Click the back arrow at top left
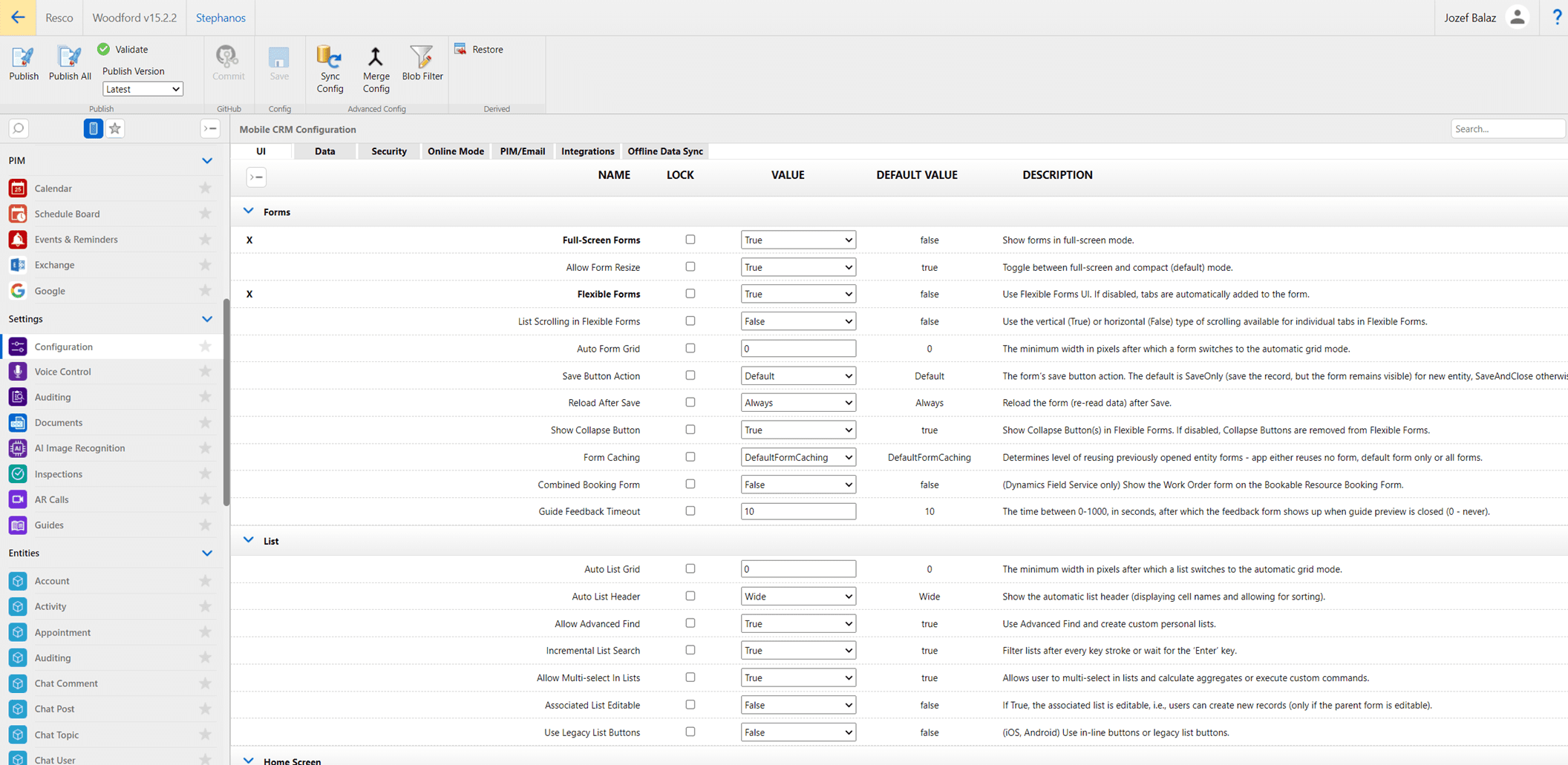The height and width of the screenshot is (765, 1568). [x=18, y=17]
